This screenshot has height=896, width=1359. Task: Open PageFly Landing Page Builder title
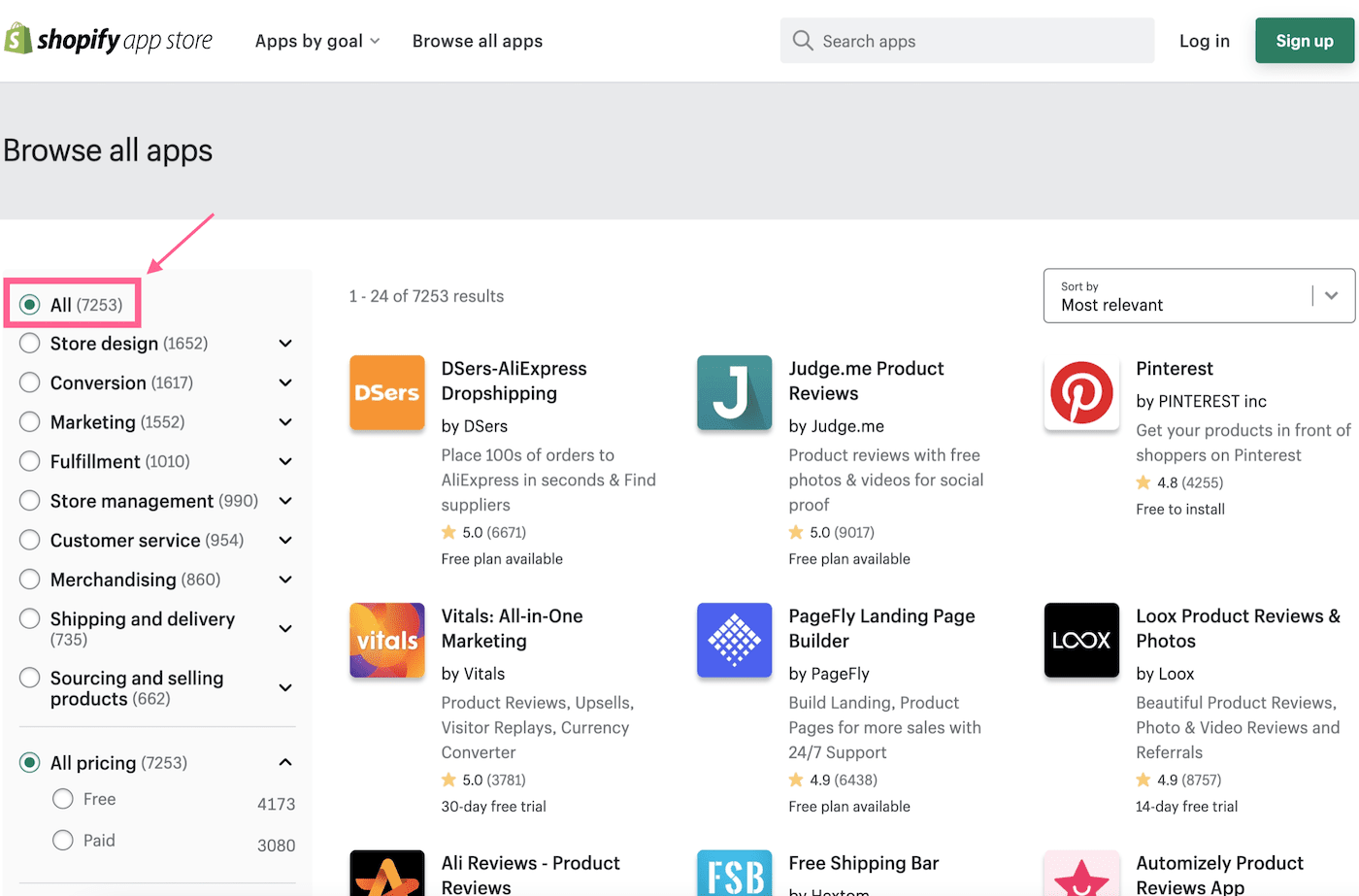(x=881, y=628)
